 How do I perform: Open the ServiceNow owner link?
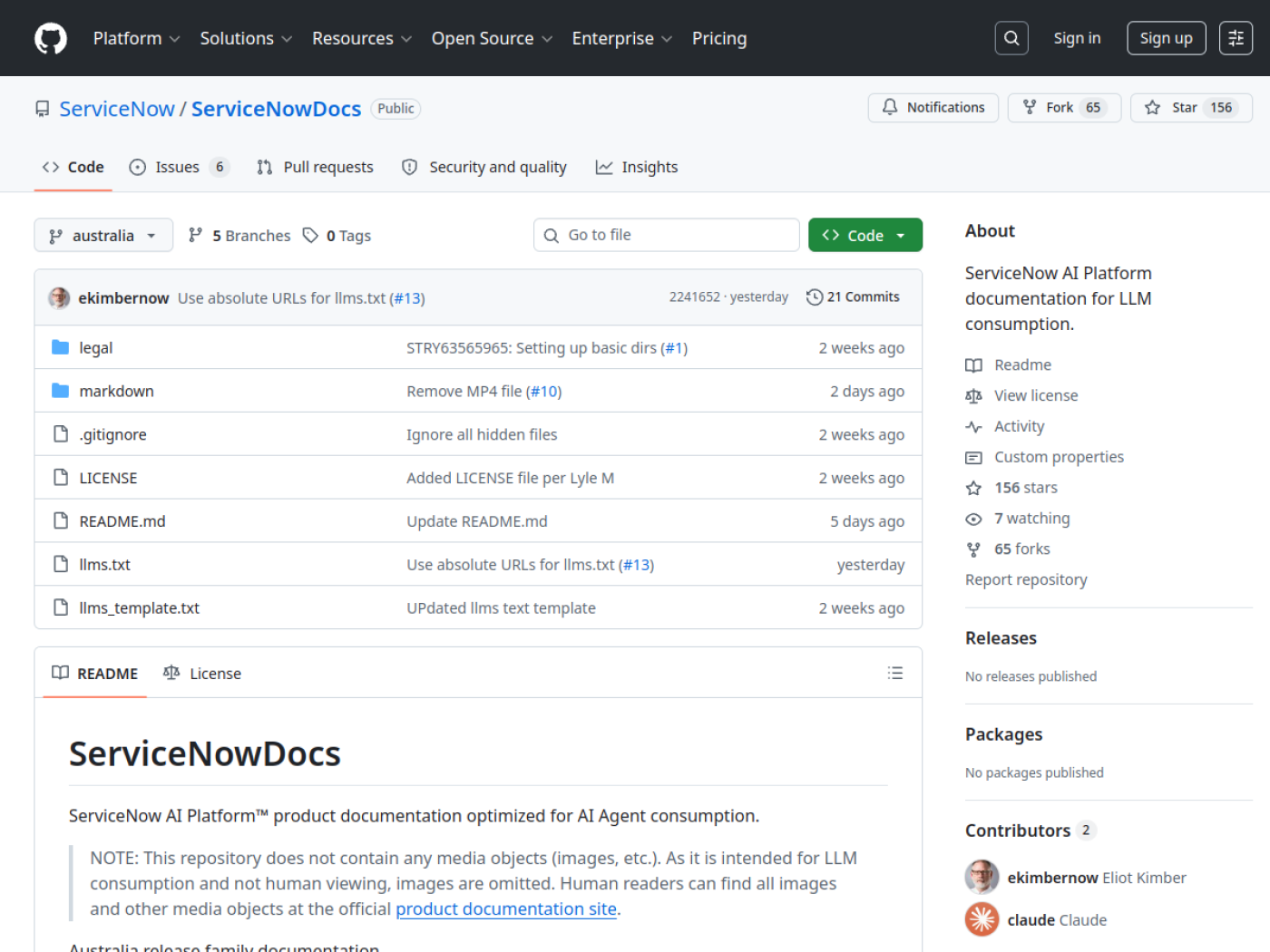pos(117,109)
